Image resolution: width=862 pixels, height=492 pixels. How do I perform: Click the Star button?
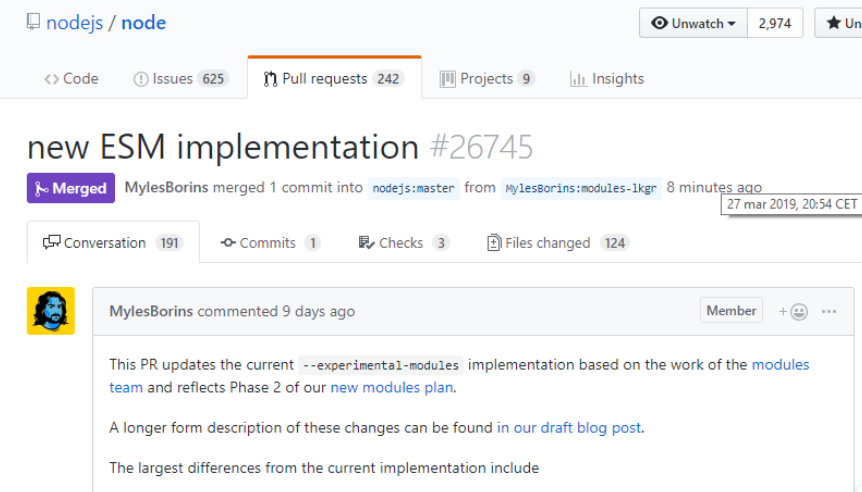(x=838, y=23)
